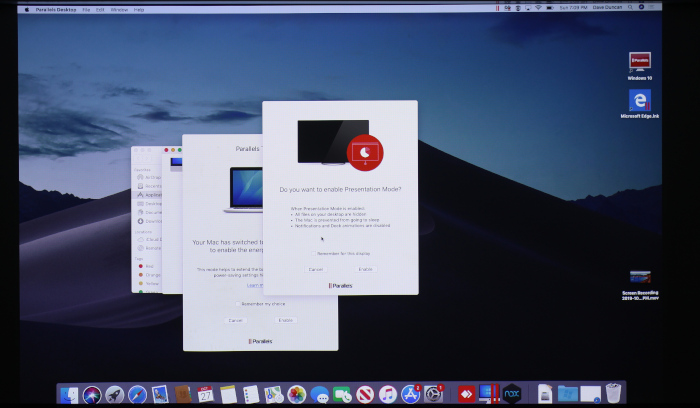Open the Edit menu
The image size is (700, 408).
[x=100, y=9]
